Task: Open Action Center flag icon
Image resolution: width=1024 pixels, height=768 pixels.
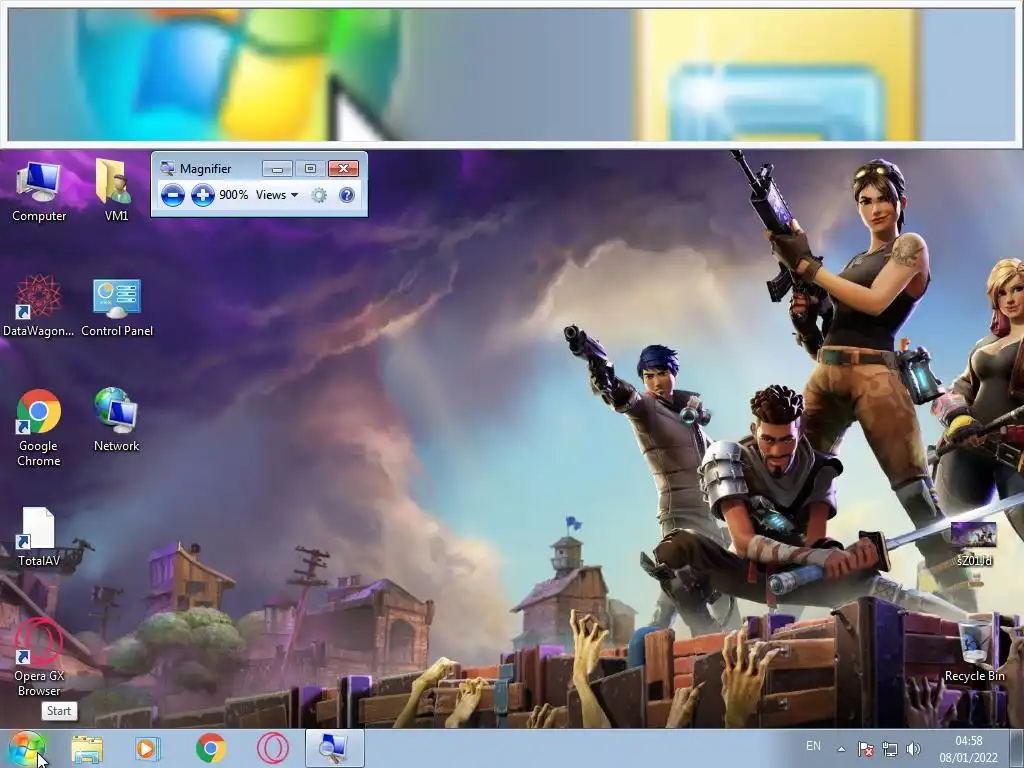Action: (x=865, y=749)
